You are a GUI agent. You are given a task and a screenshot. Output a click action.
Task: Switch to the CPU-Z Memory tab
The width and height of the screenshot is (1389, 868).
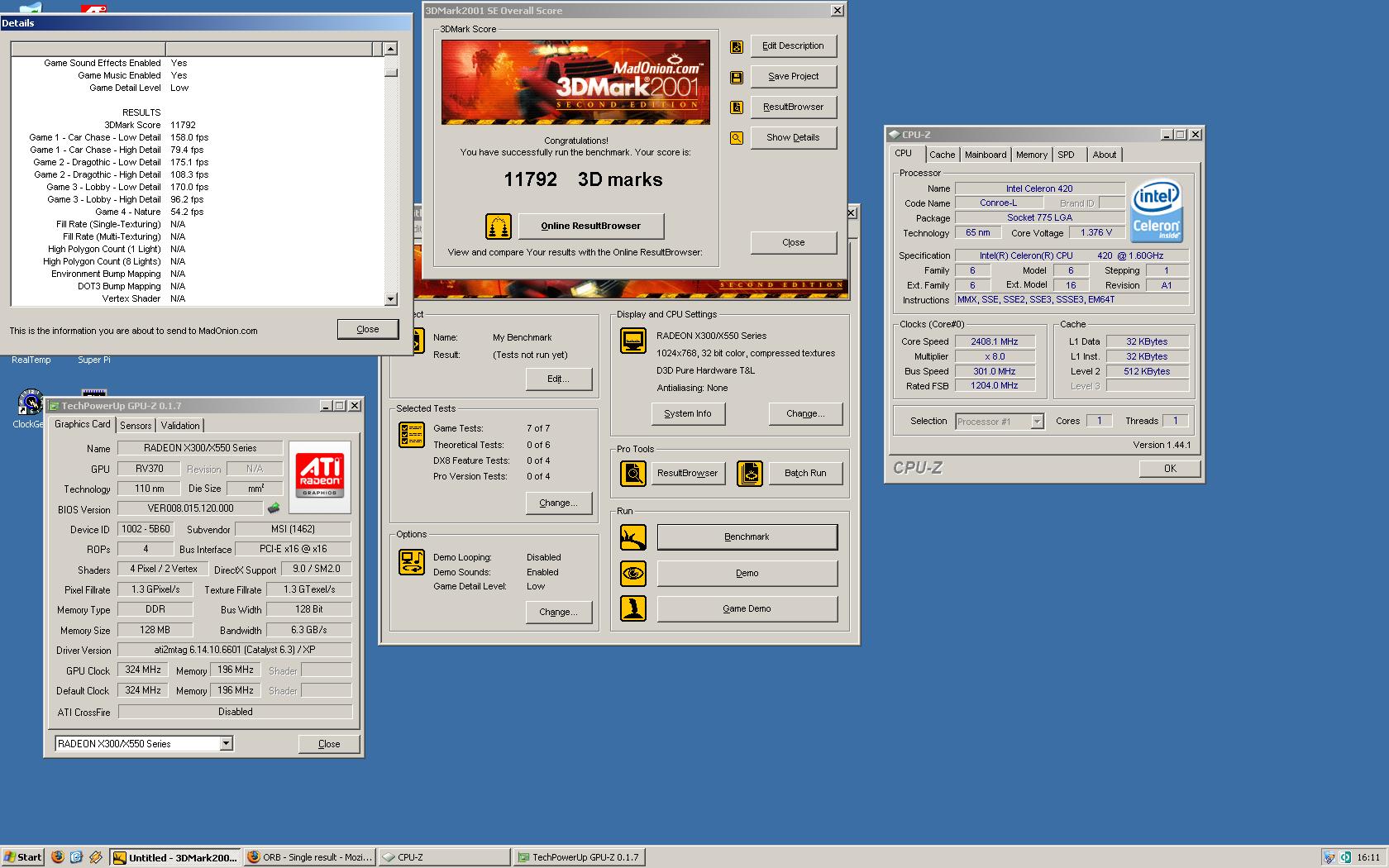pyautogui.click(x=1032, y=155)
